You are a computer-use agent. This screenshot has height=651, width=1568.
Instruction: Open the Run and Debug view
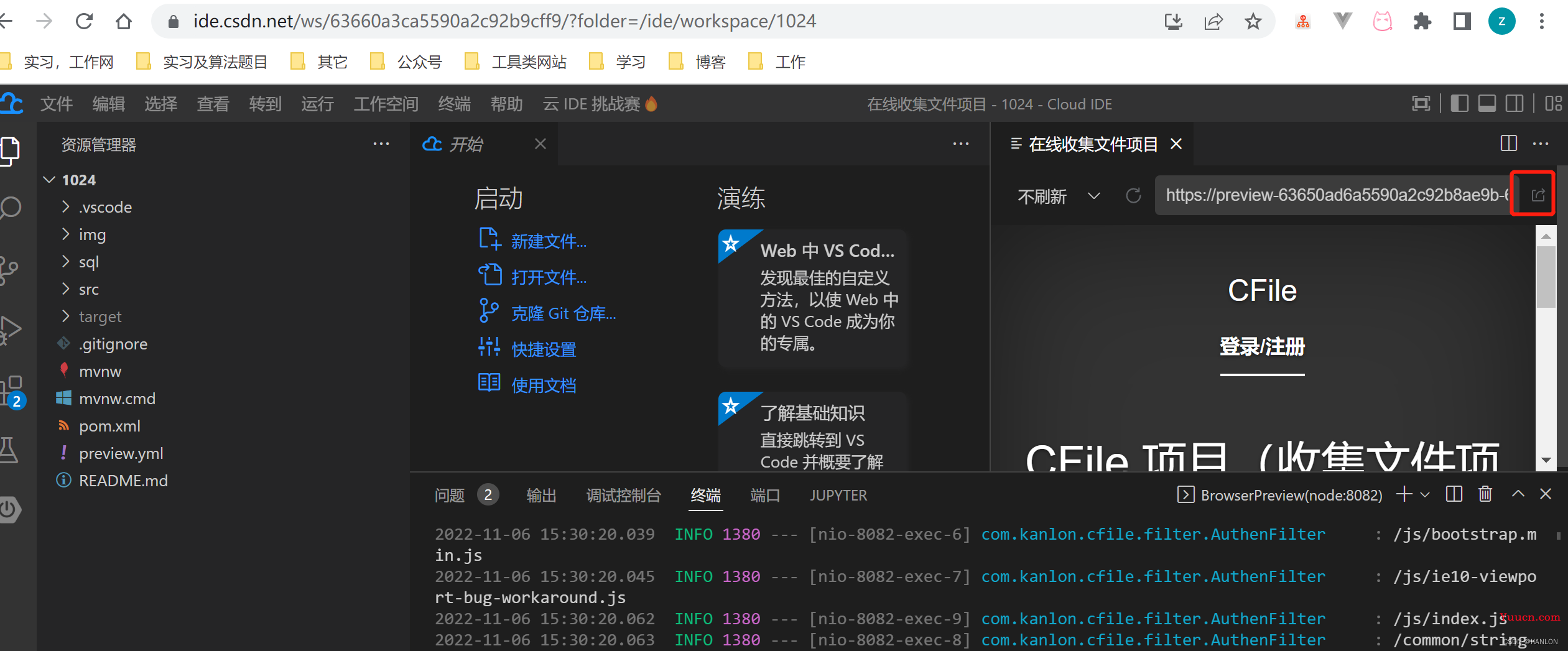10,330
